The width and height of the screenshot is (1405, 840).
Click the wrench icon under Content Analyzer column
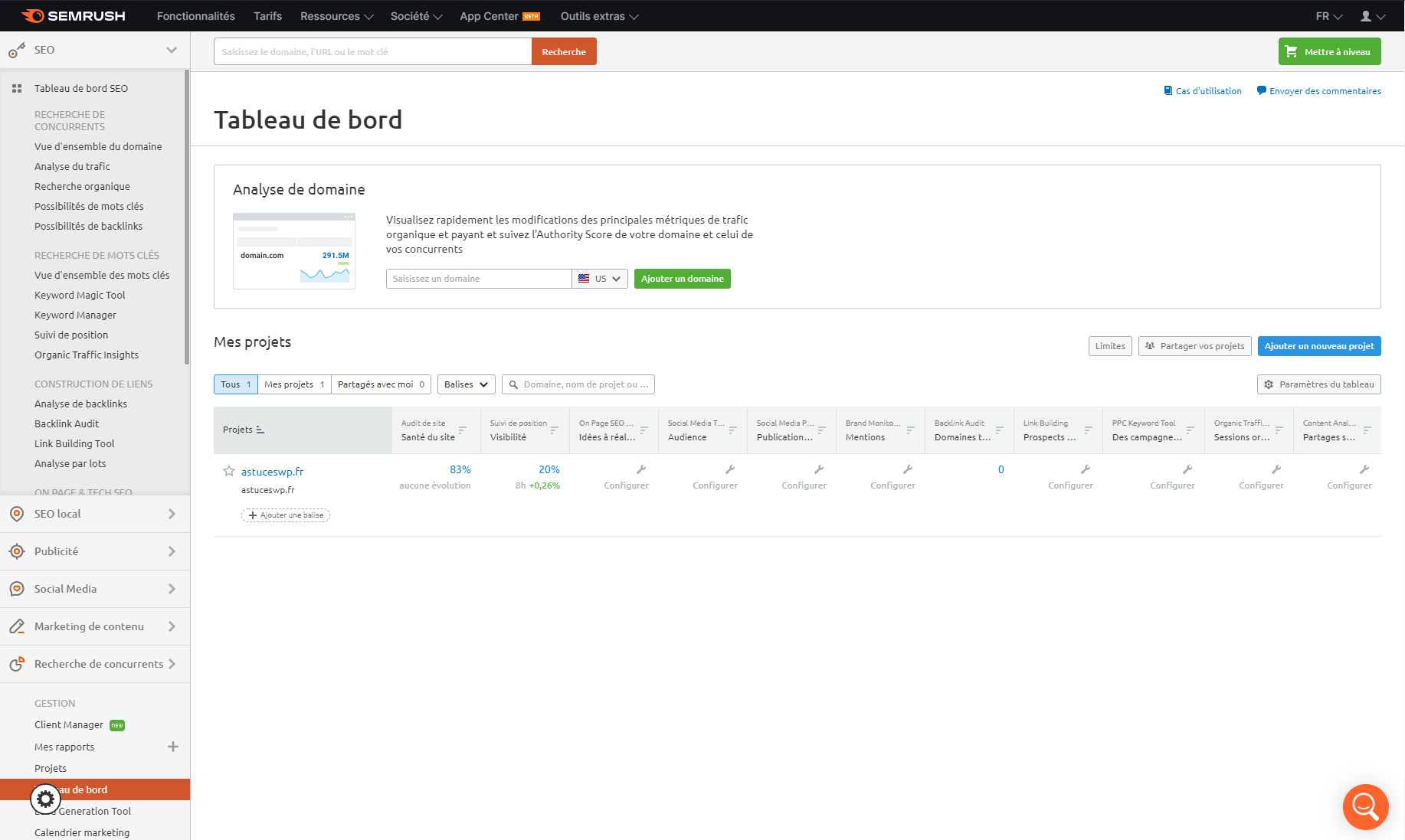[x=1364, y=469]
